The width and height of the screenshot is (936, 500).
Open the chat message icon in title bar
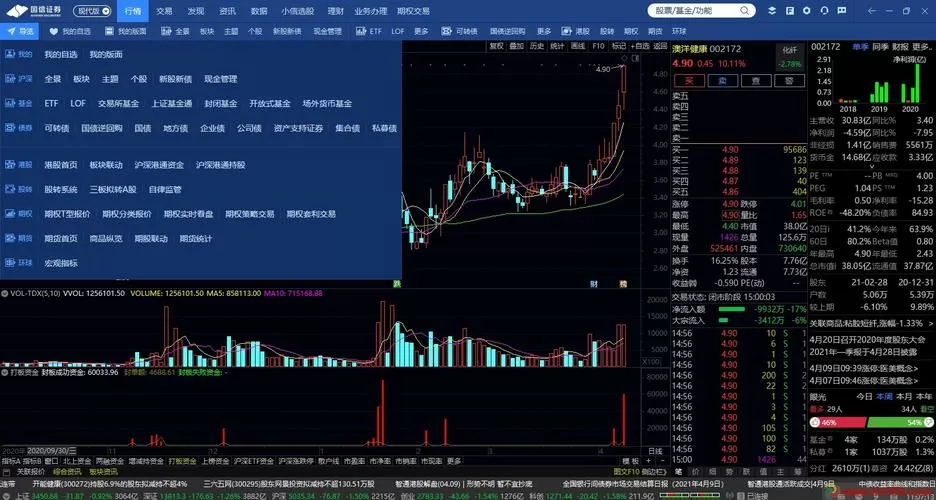coord(842,11)
